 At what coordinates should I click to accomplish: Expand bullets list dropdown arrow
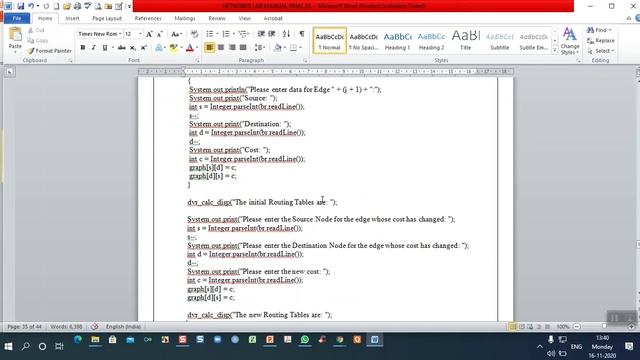pos(217,34)
